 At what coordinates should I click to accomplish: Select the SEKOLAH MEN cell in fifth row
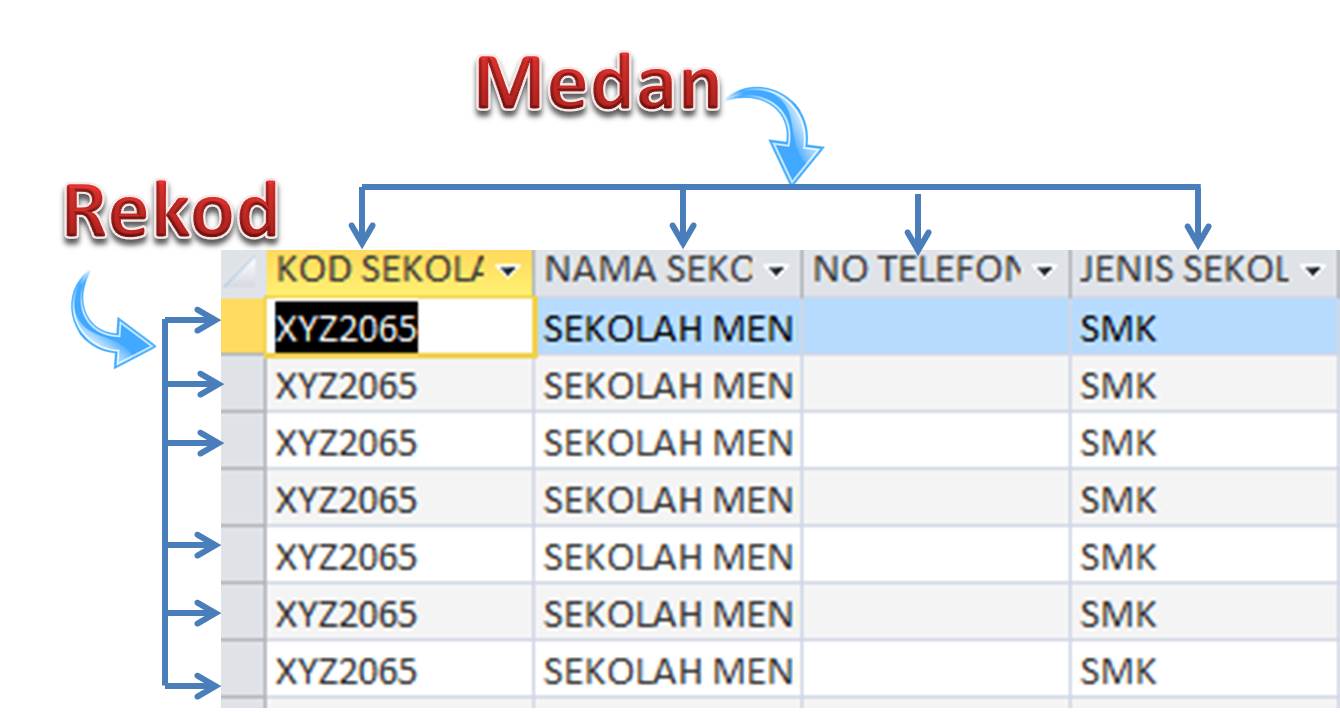(670, 553)
